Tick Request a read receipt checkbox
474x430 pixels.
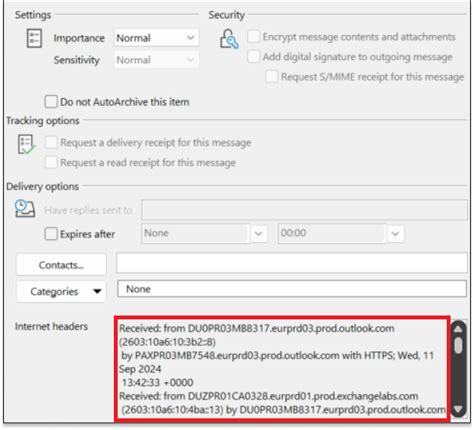[51, 162]
